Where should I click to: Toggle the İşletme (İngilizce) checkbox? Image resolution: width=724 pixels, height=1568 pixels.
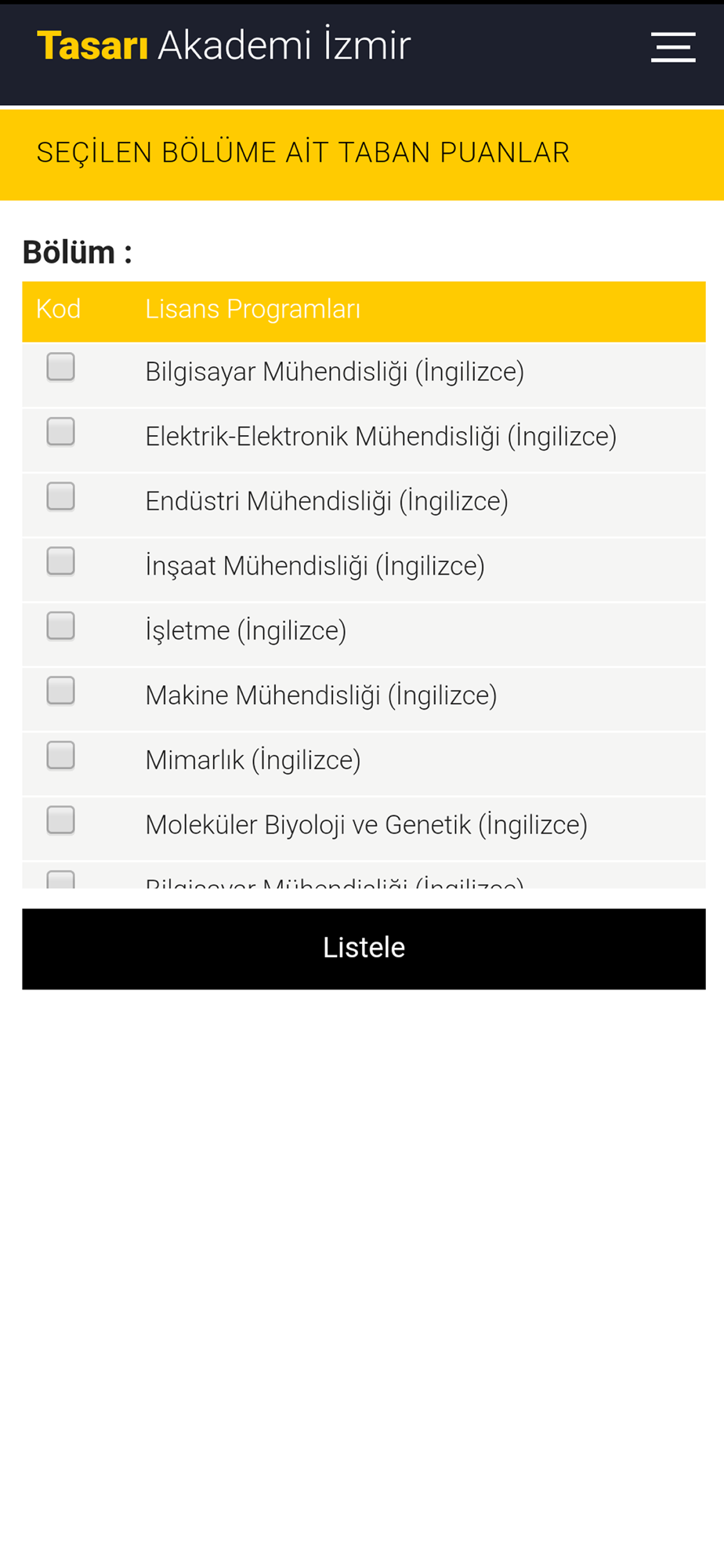coord(60,626)
